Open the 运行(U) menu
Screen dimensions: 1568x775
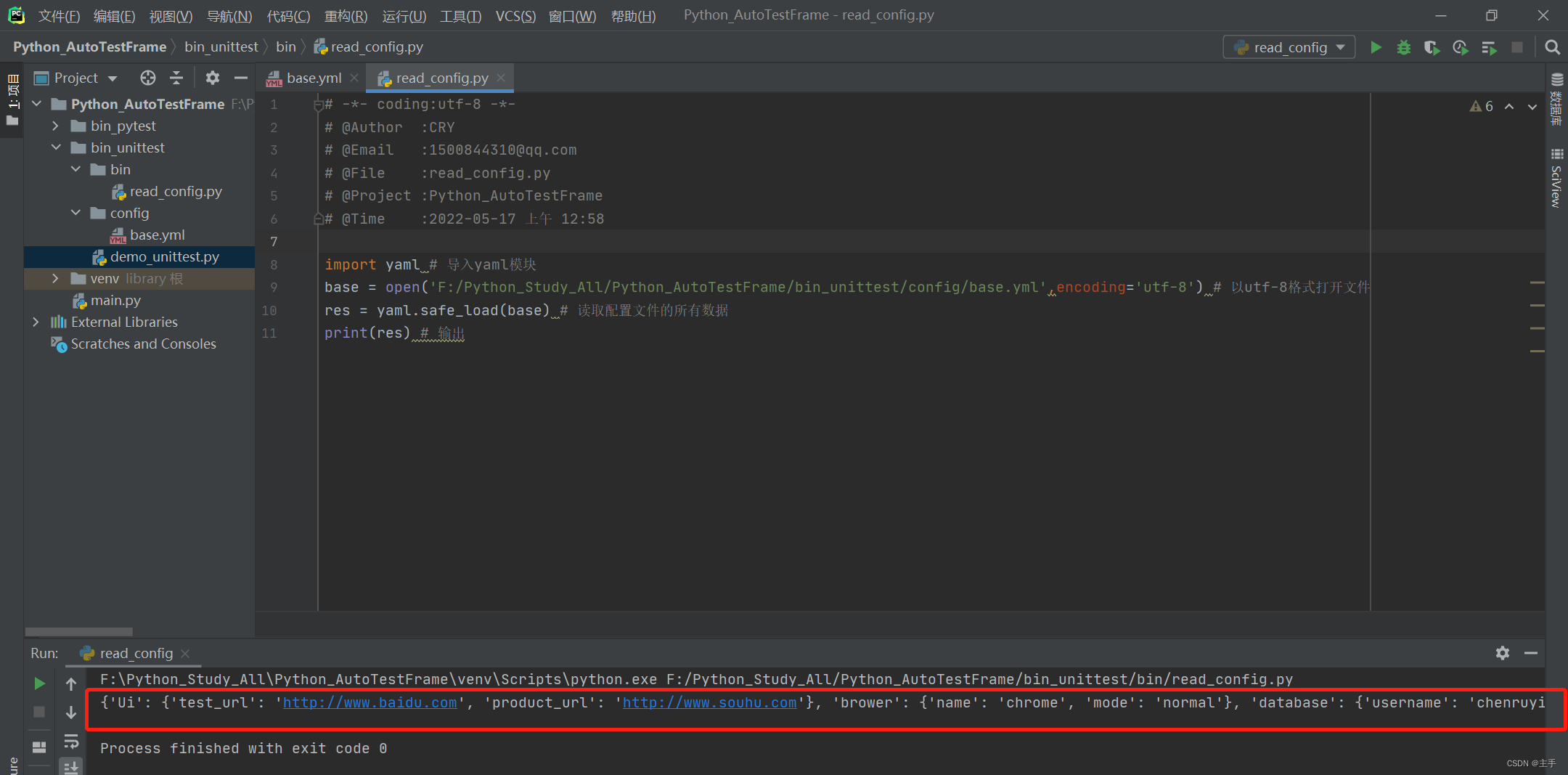404,16
